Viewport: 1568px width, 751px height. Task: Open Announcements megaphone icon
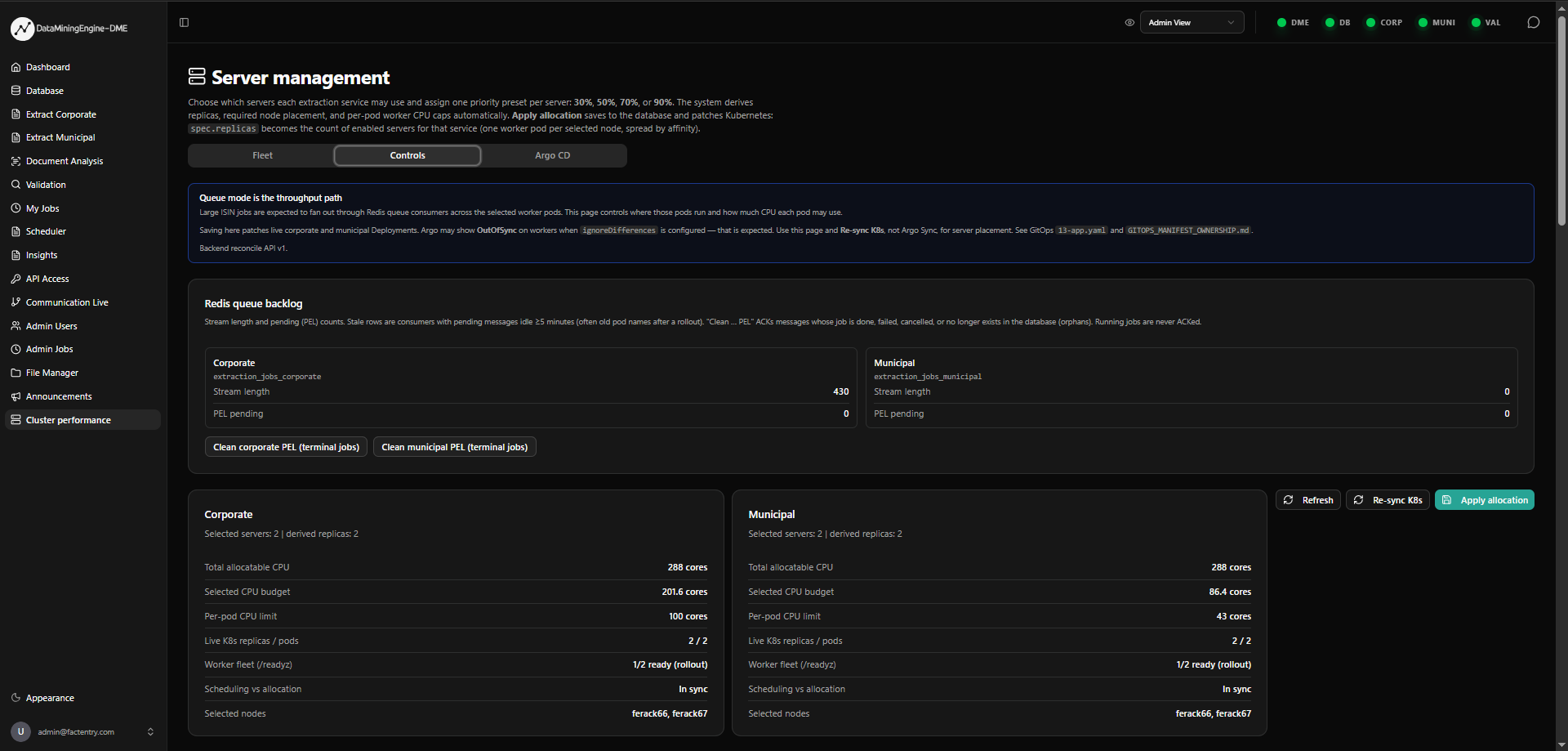click(16, 396)
